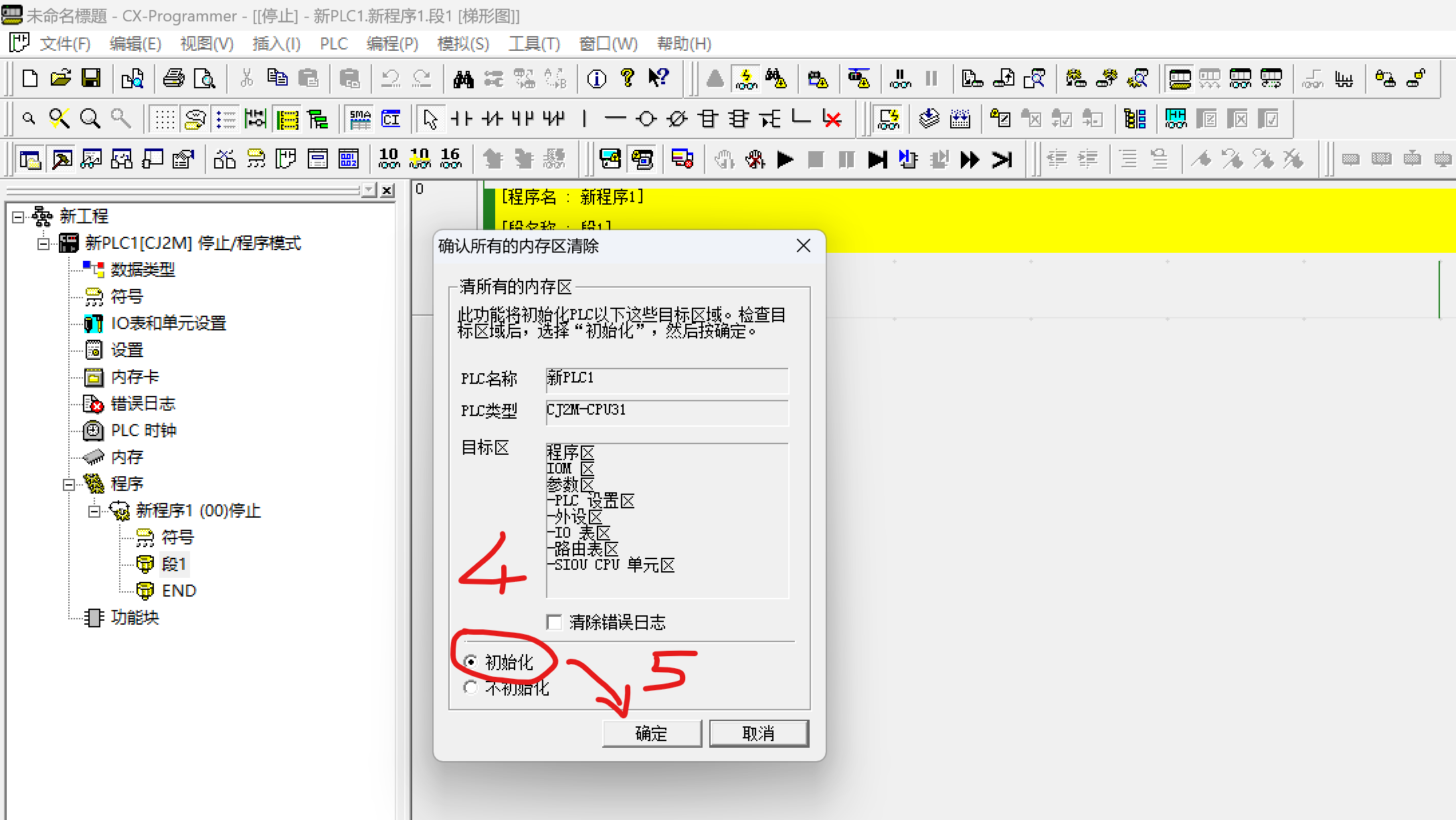The height and width of the screenshot is (820, 1456).
Task: Click the open folder icon
Action: click(x=60, y=78)
